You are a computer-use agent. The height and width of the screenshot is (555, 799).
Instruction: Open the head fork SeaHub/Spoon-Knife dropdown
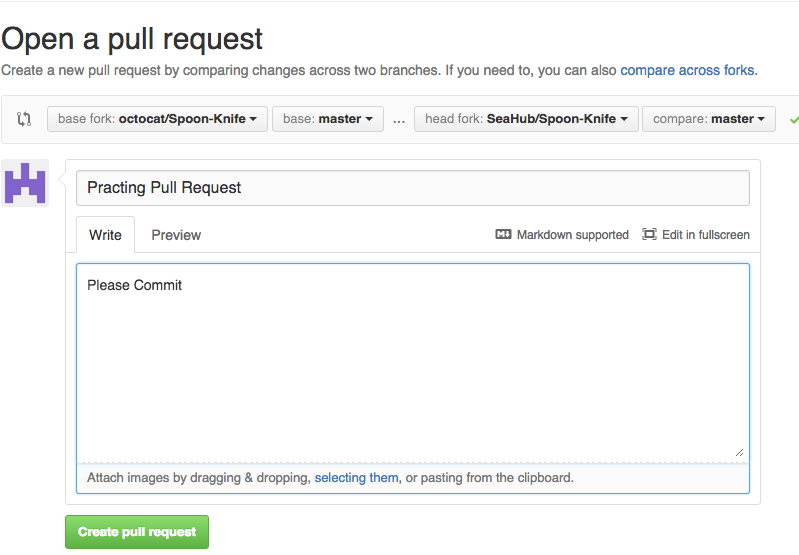coord(526,119)
